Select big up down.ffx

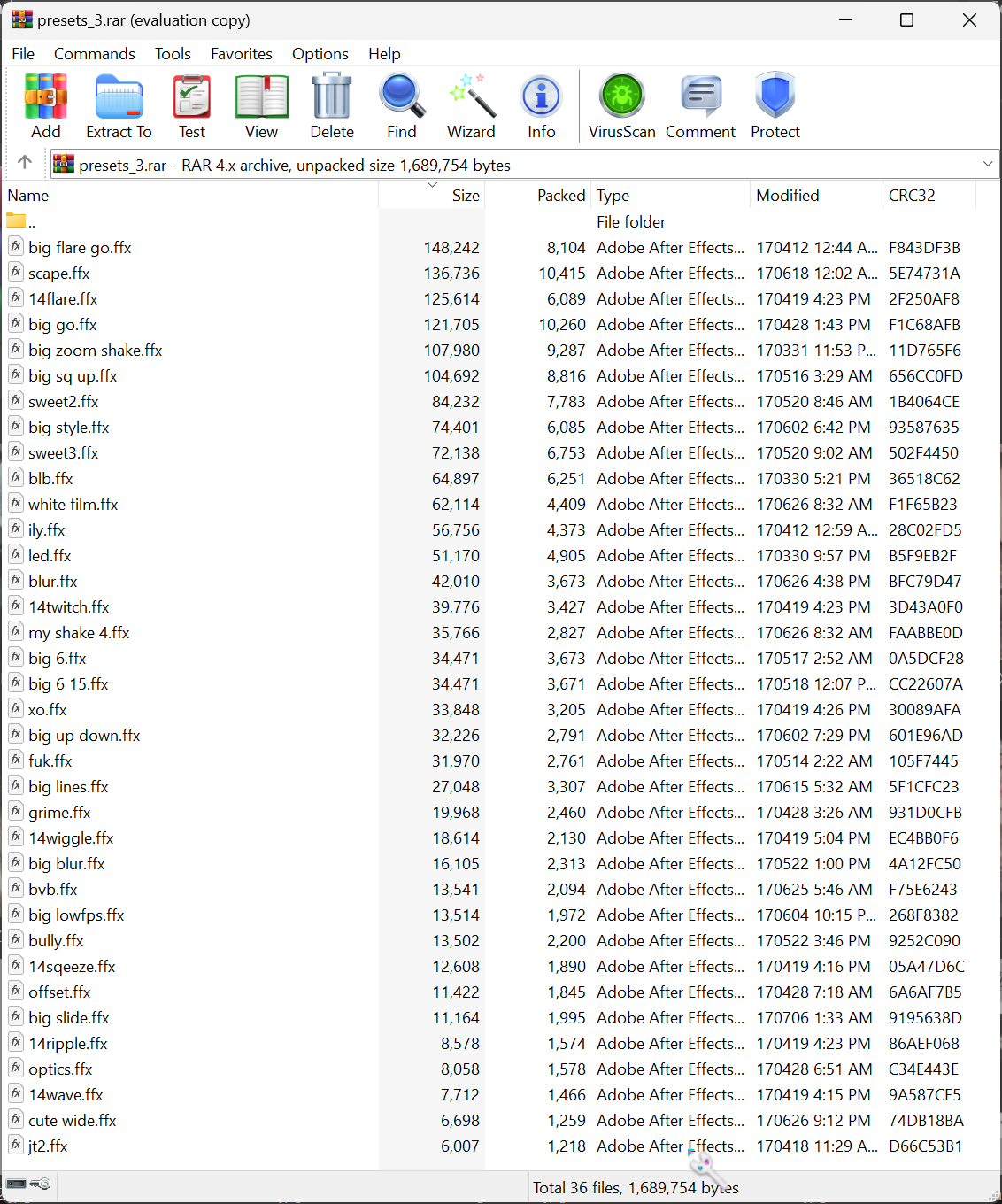tap(84, 736)
